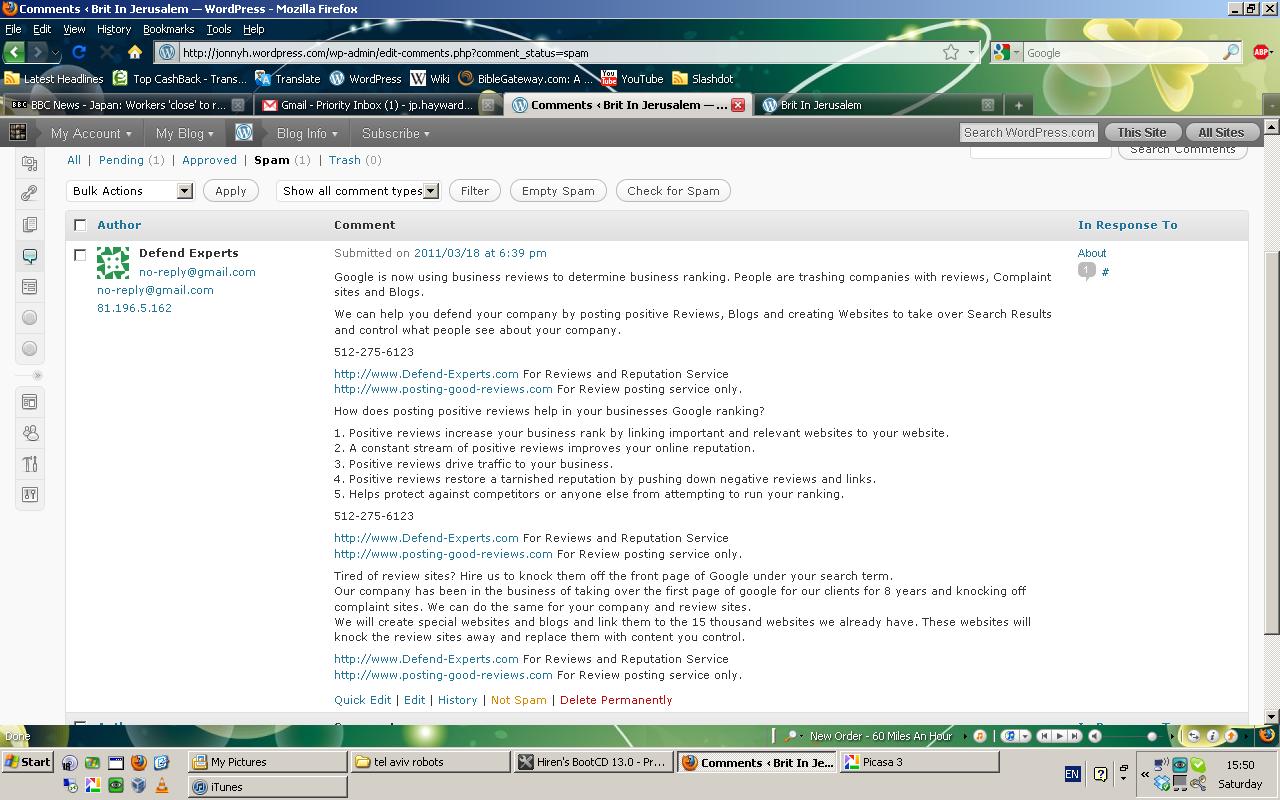Click the Search WordPress.com input field
1280x800 pixels.
click(1028, 132)
